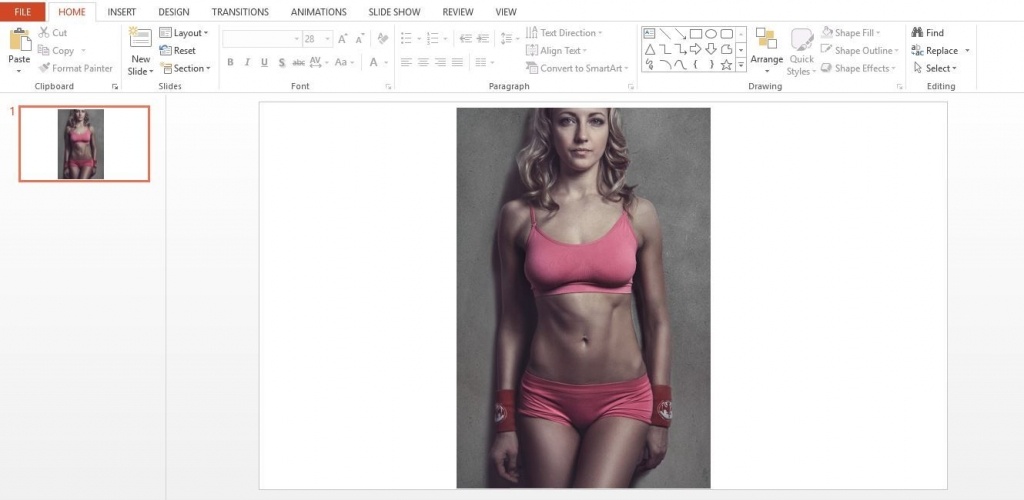
Task: Switch to the VIEW ribbon tab
Action: pyautogui.click(x=505, y=12)
